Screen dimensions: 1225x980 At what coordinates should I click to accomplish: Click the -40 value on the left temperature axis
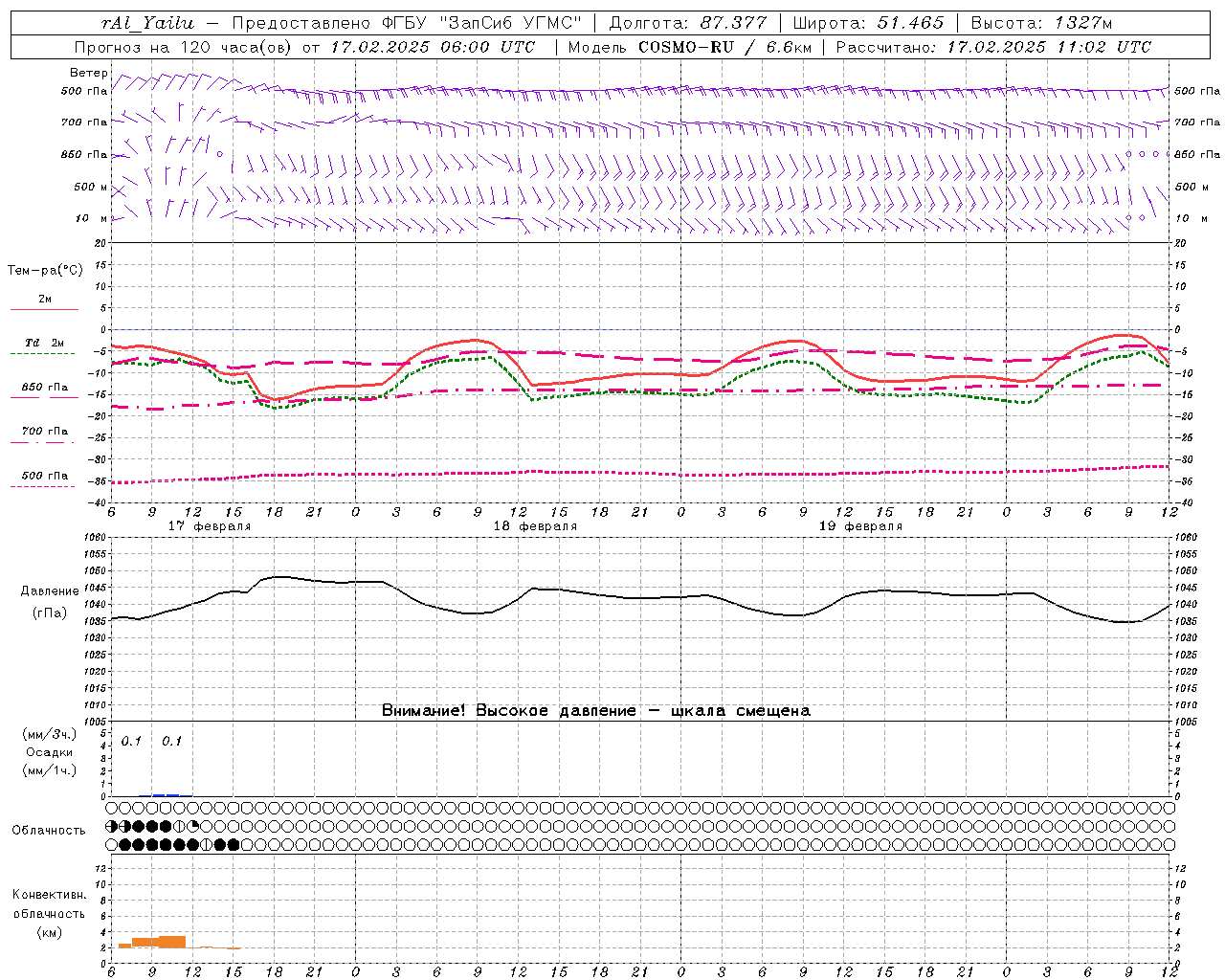98,502
